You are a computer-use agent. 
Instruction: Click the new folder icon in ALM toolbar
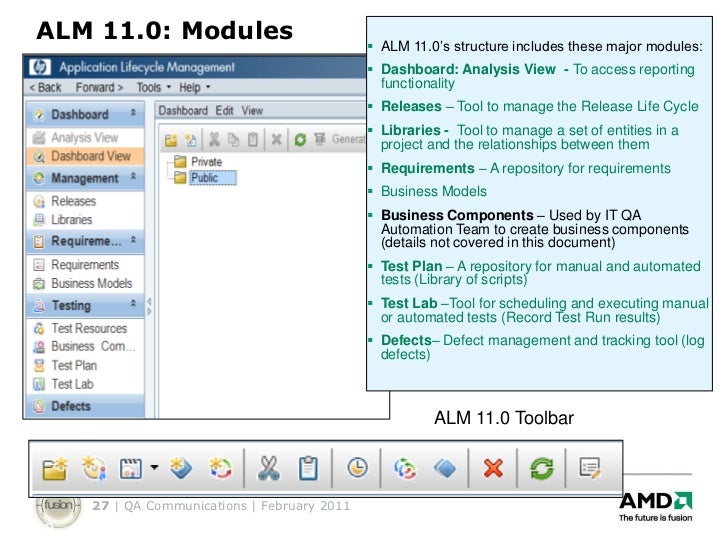pos(54,468)
